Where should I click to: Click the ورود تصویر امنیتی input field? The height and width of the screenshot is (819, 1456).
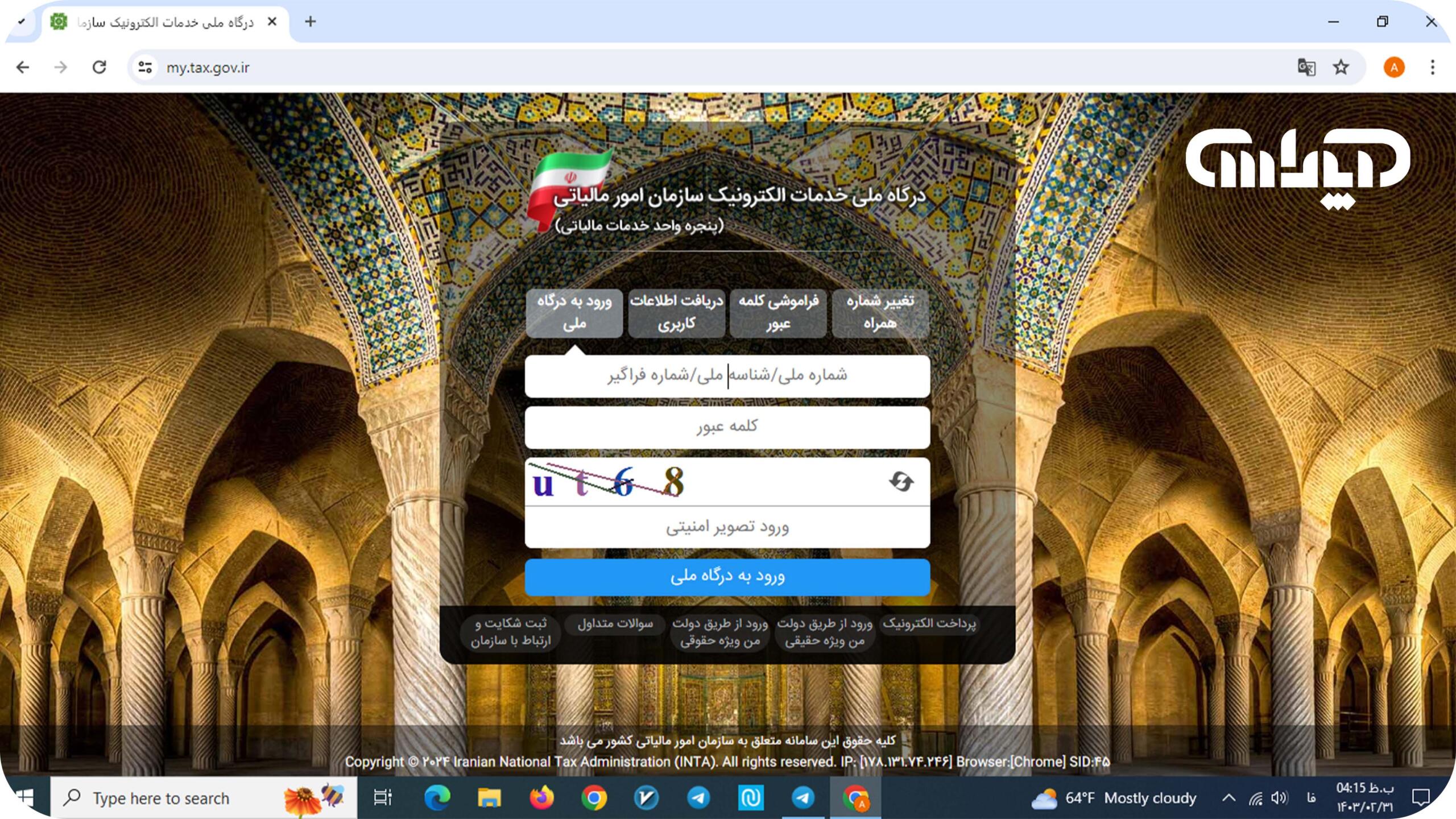pyautogui.click(x=727, y=528)
